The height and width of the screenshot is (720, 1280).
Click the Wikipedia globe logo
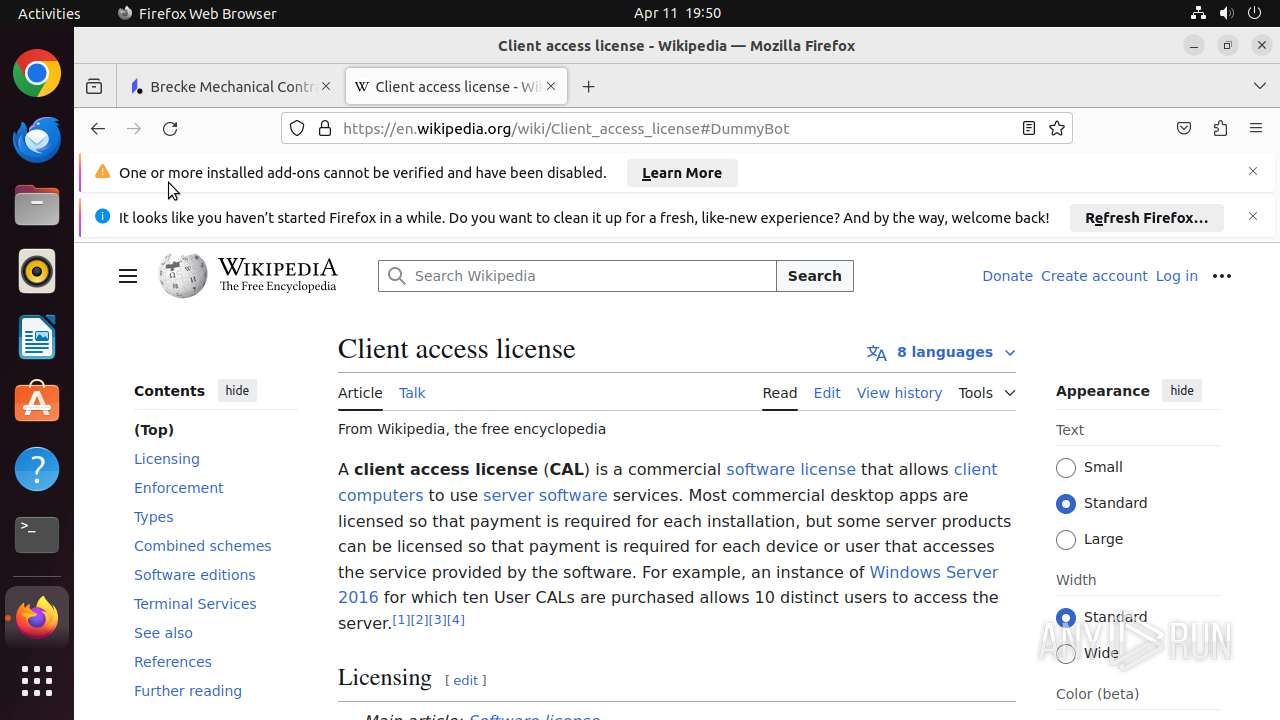[x=183, y=275]
